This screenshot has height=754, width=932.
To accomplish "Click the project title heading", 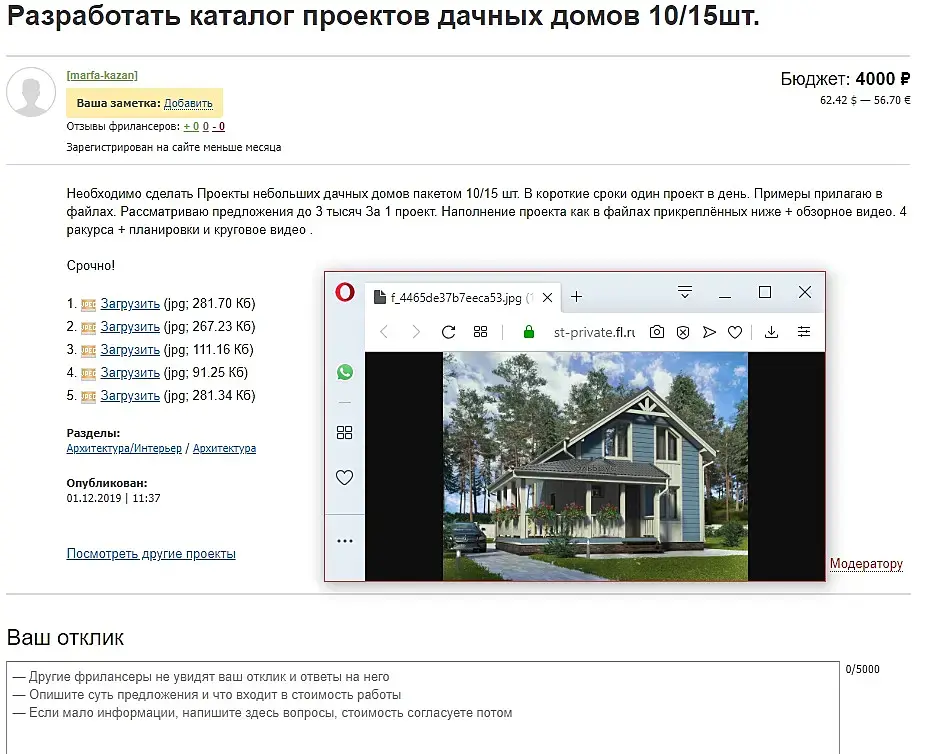I will click(x=383, y=15).
